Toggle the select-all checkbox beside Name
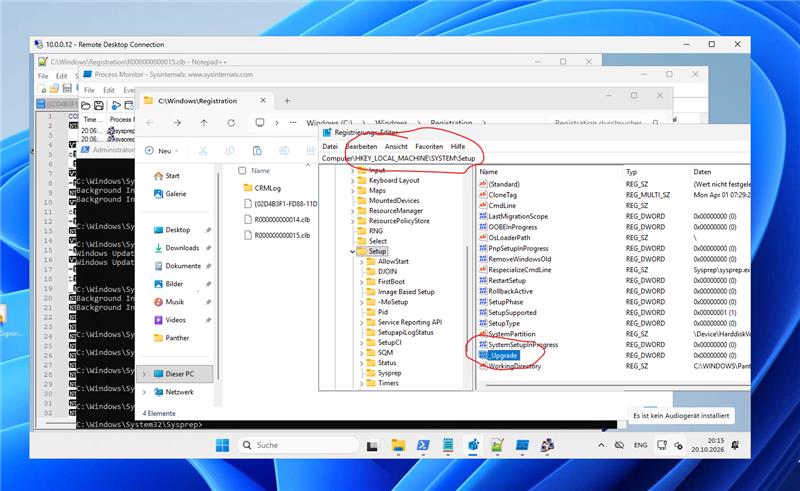This screenshot has height=491, width=800. [x=242, y=170]
